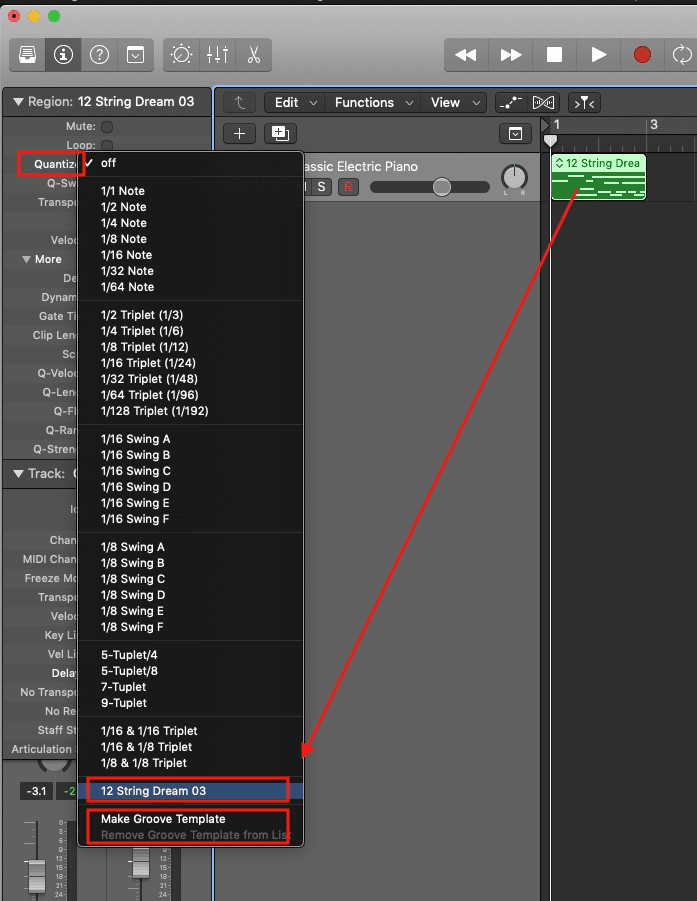Rewind the playhead
The image size is (697, 901).
click(466, 55)
